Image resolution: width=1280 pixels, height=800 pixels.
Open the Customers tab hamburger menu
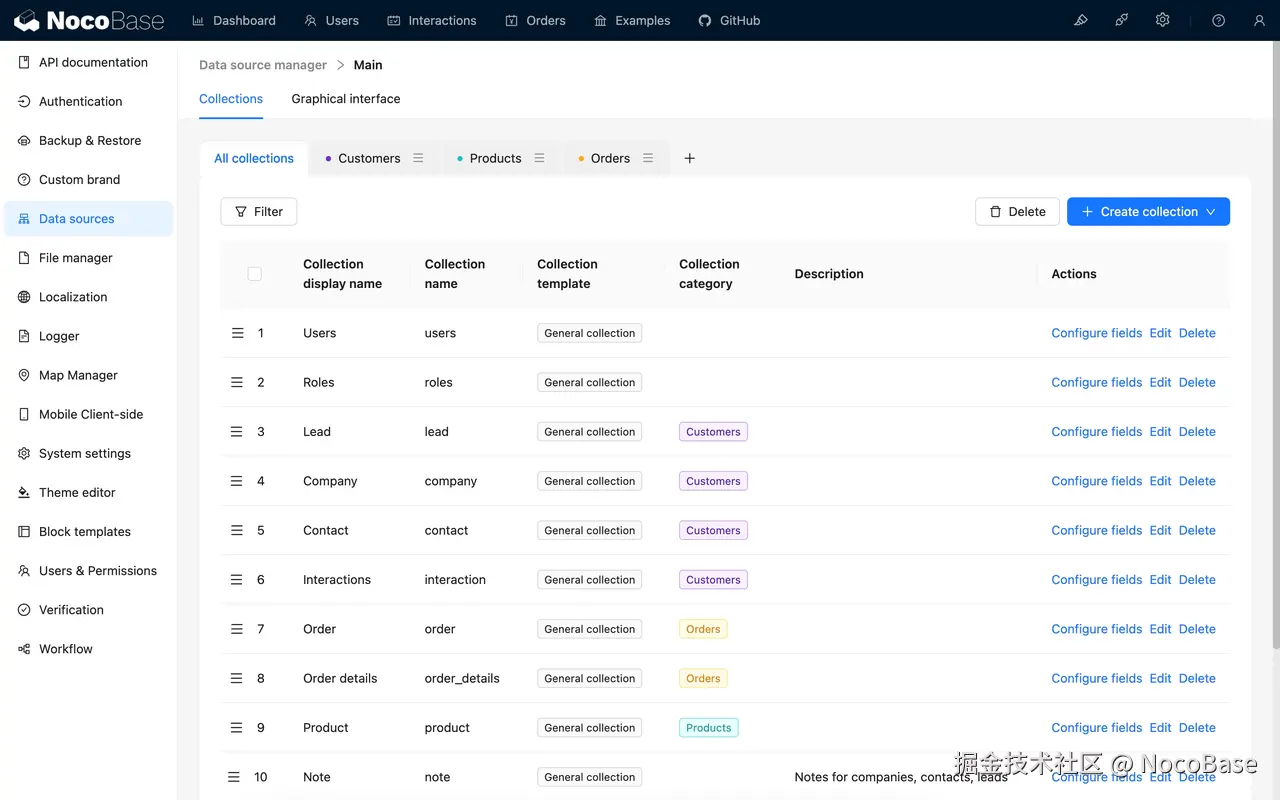pyautogui.click(x=418, y=158)
